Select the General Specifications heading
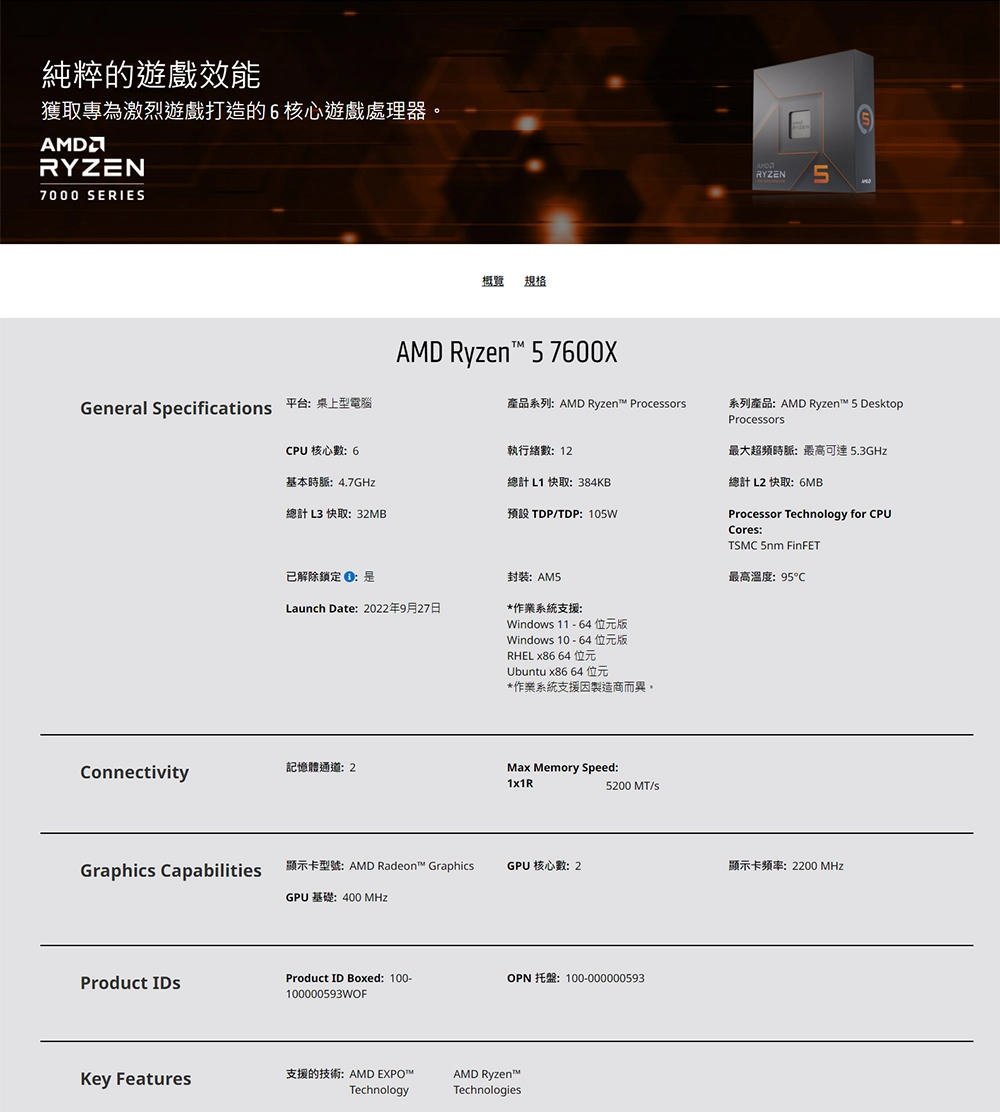1000x1112 pixels. click(x=176, y=408)
